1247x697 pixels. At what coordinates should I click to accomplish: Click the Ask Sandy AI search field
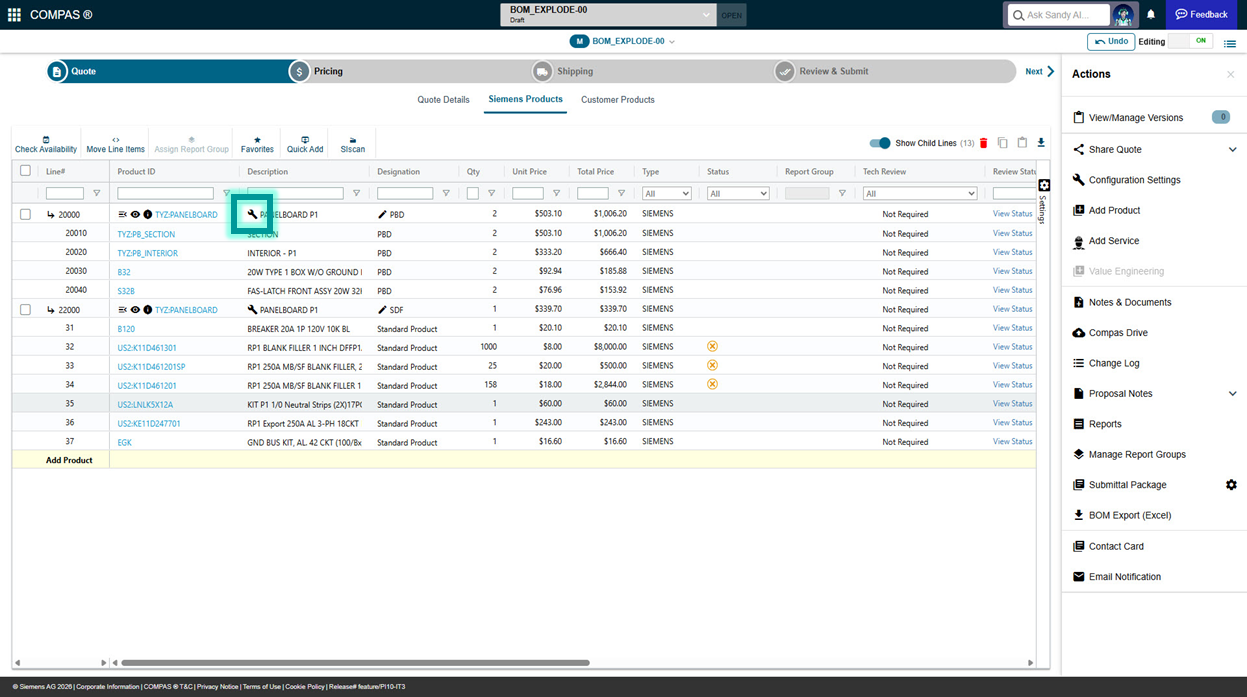click(1058, 15)
